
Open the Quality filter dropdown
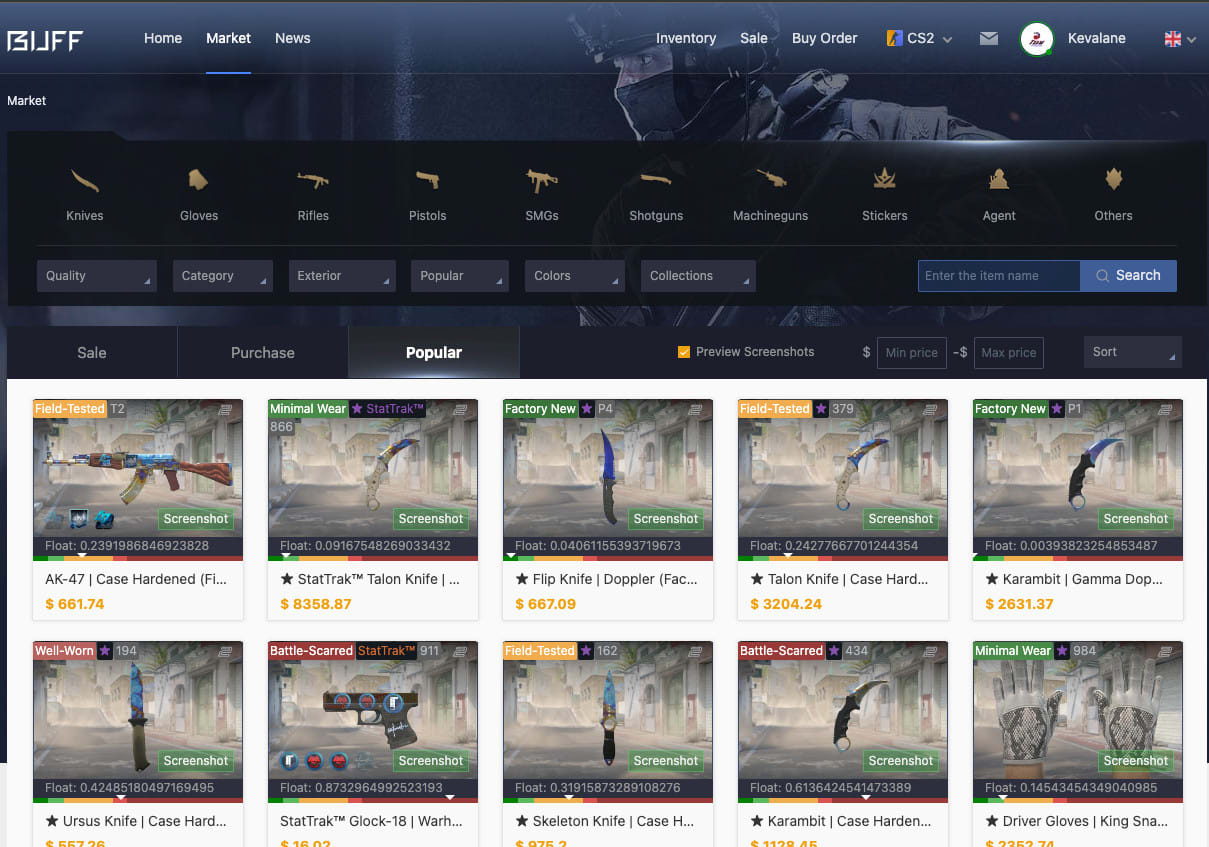coord(96,275)
